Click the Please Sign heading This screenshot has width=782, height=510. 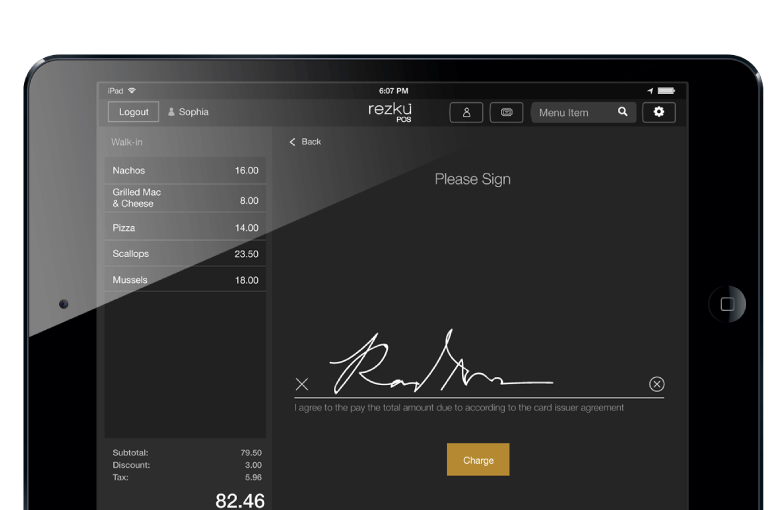472,179
